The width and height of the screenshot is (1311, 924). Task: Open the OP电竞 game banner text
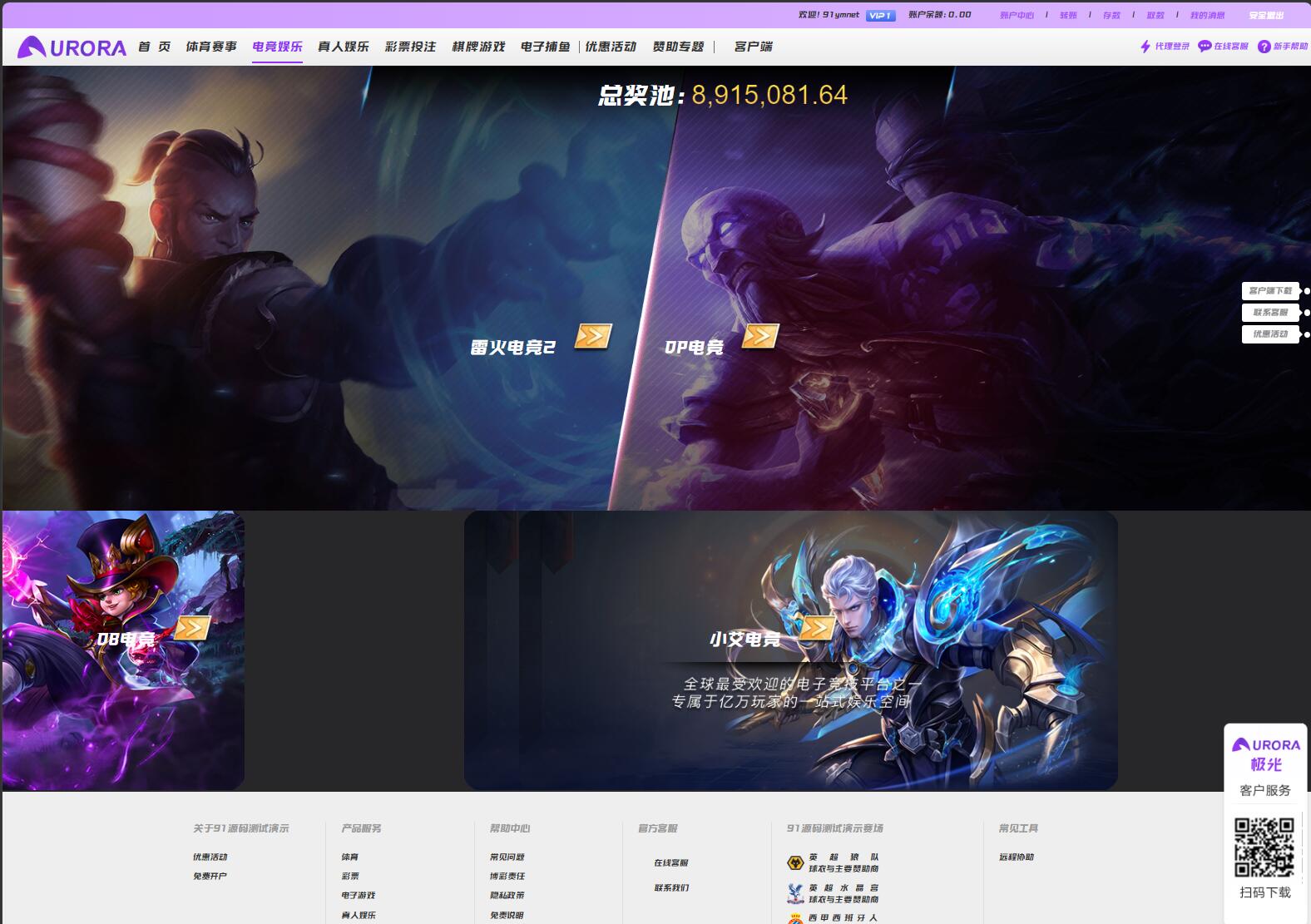(694, 348)
